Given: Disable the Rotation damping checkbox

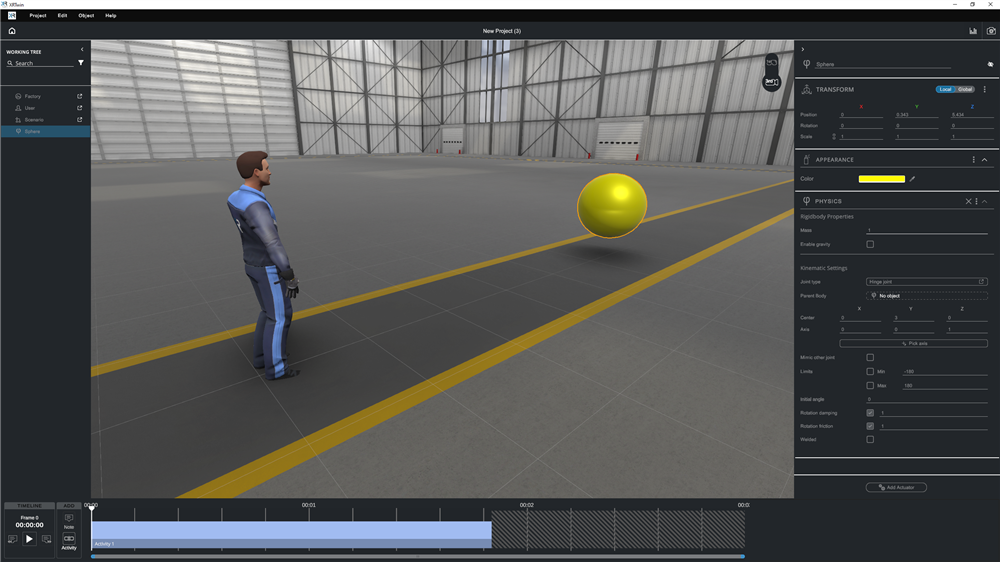Looking at the screenshot, I should pos(870,412).
